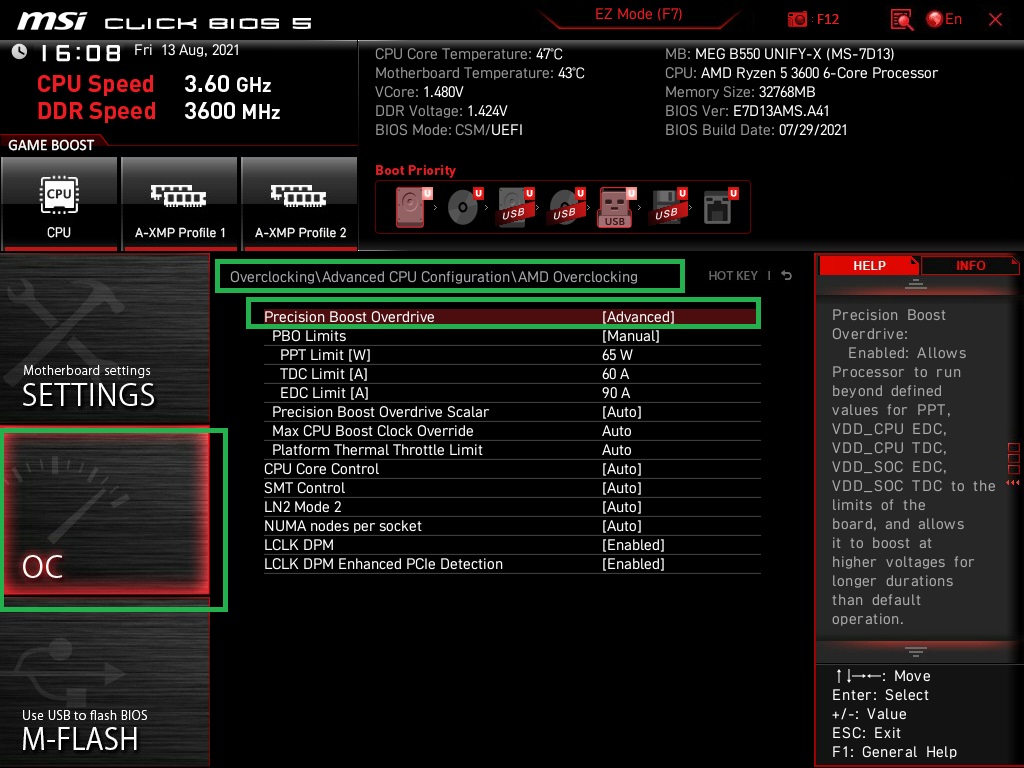The height and width of the screenshot is (768, 1024).
Task: Switch to EZ Mode with F7
Action: pos(638,16)
